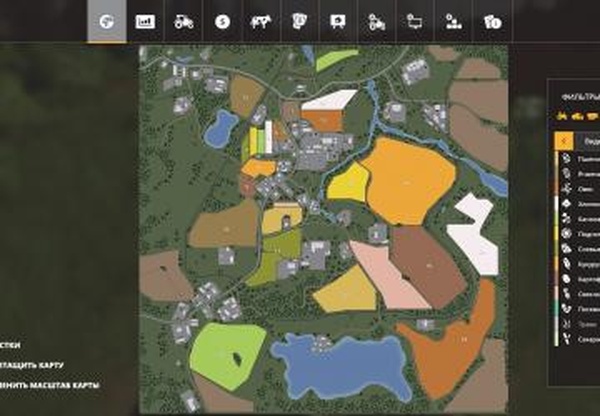Screen dimensions: 600x416
Task: Open the gear-and-tractor game settings tab
Action: (377, 22)
